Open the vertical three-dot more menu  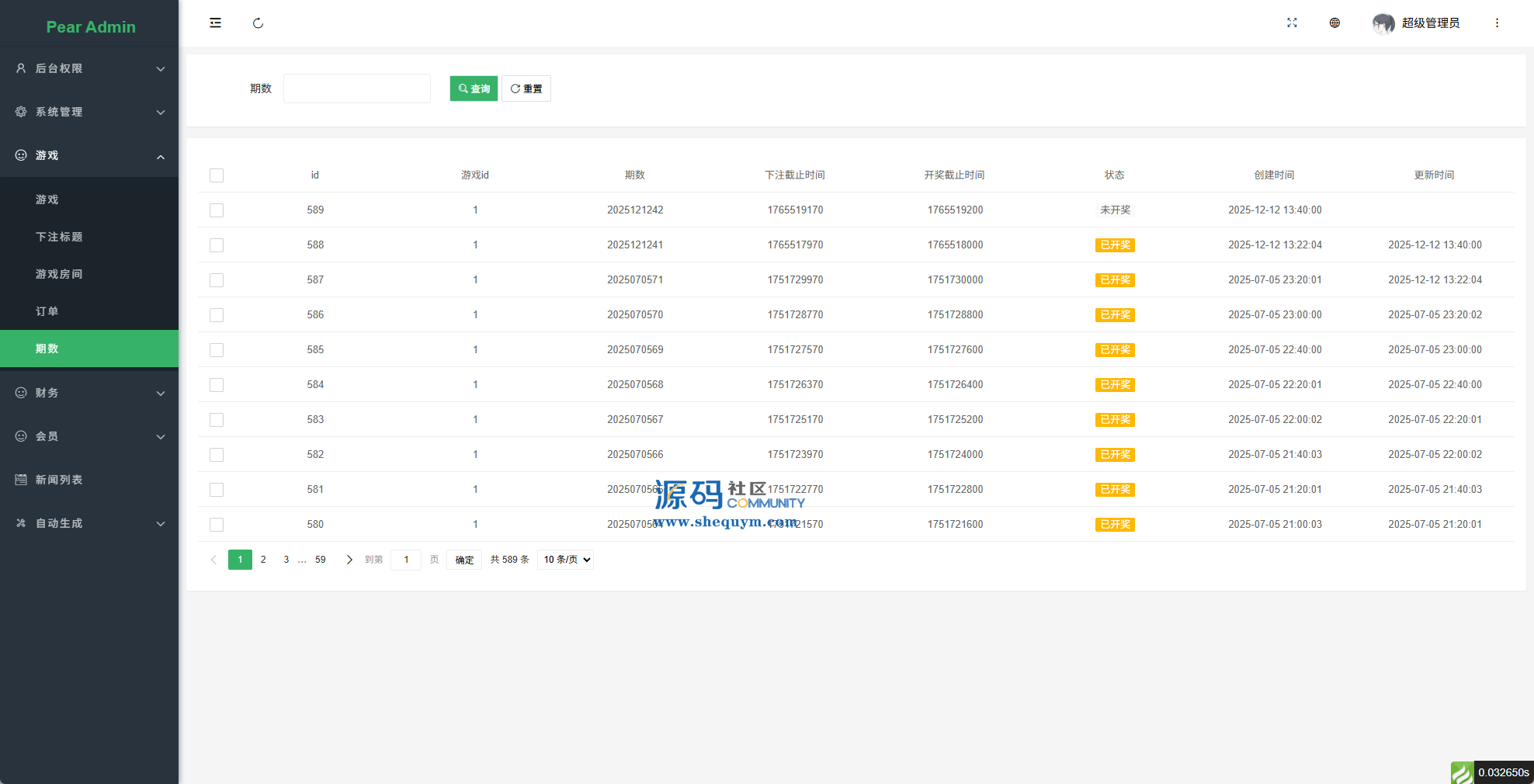click(x=1497, y=23)
